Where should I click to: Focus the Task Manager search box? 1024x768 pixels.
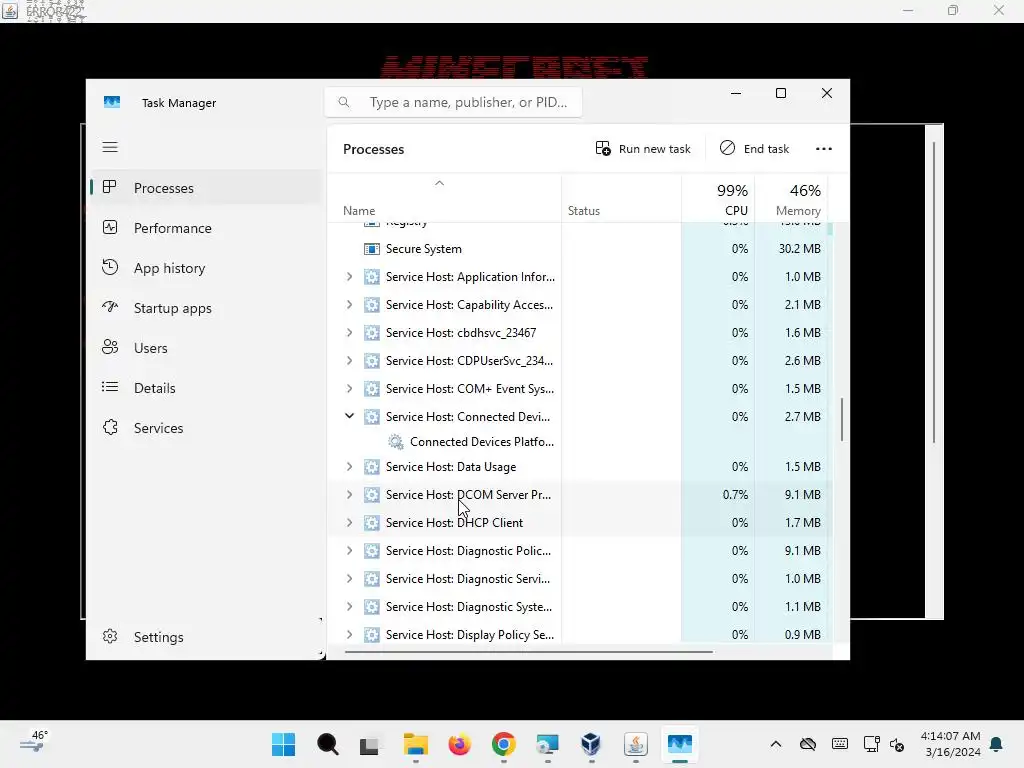453,103
